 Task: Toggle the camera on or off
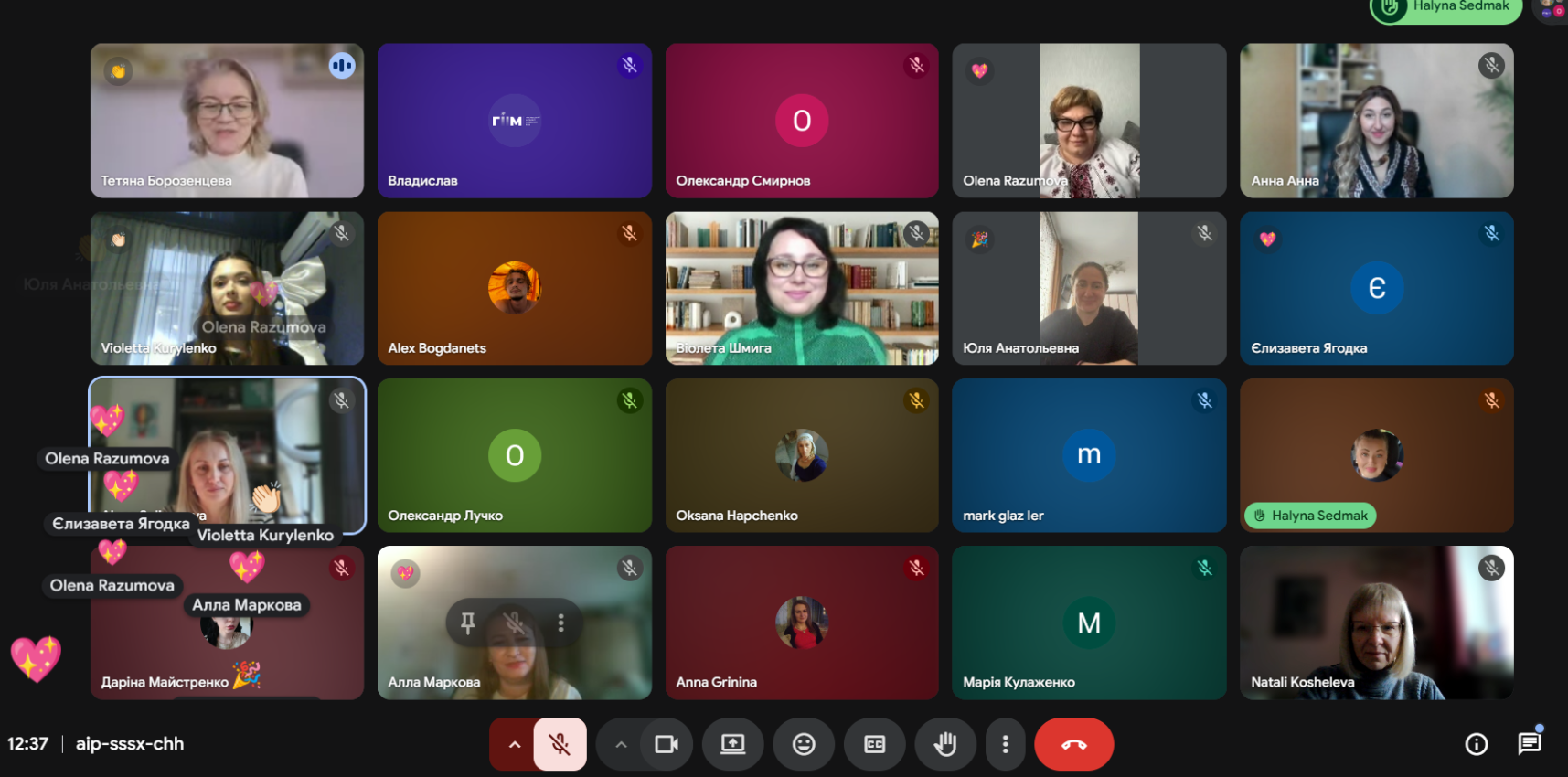(667, 744)
